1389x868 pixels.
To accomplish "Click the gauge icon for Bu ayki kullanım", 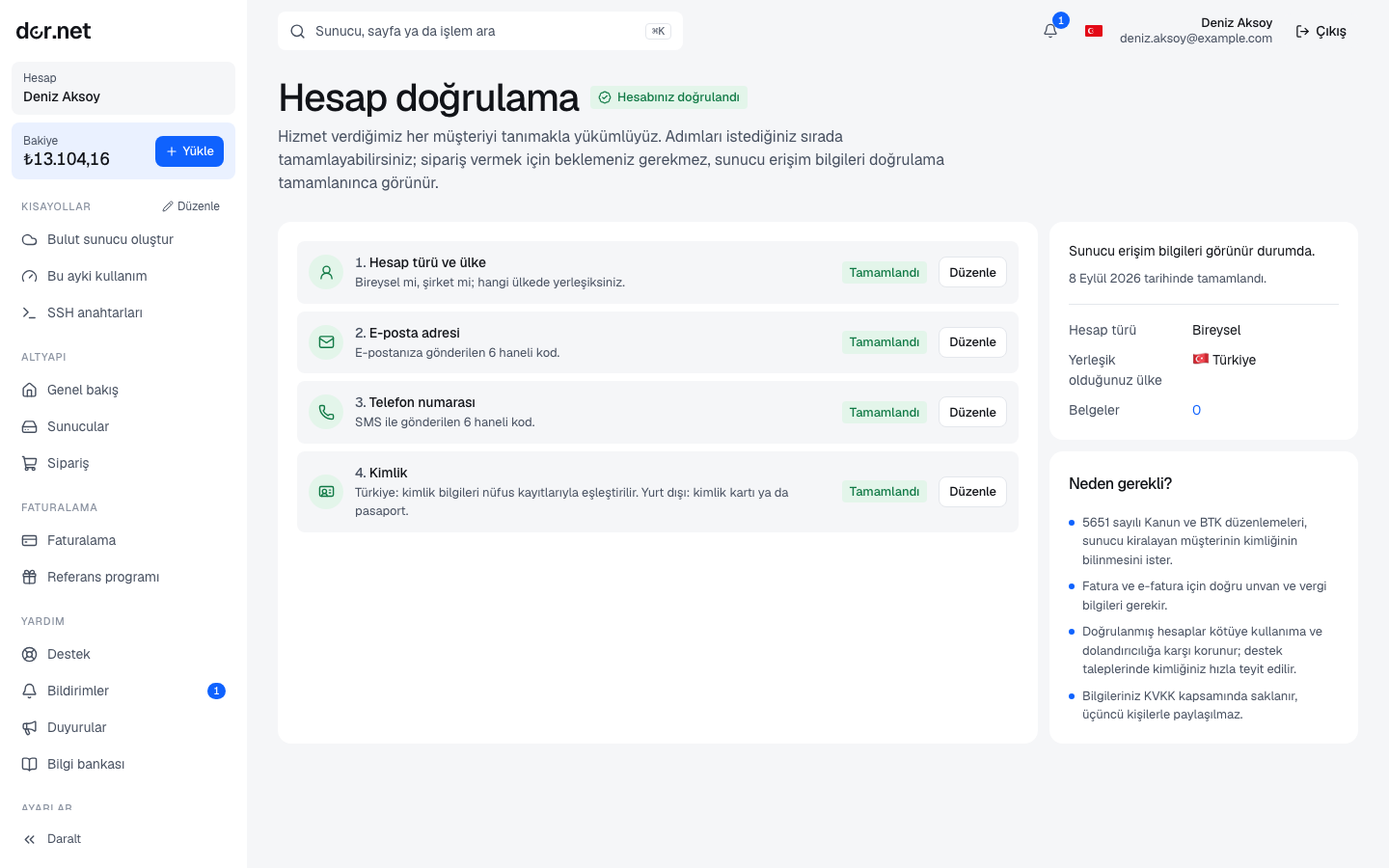I will point(30,276).
